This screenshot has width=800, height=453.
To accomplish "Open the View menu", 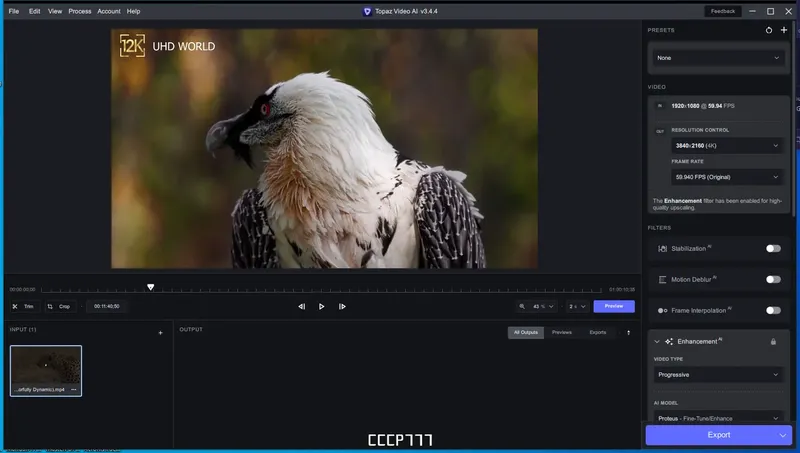I will pyautogui.click(x=55, y=11).
